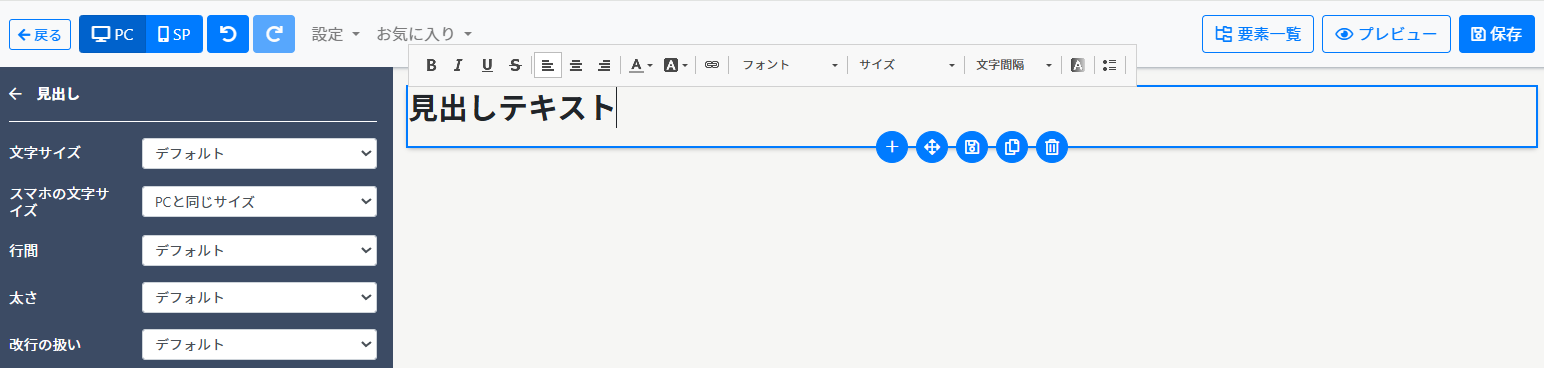The width and height of the screenshot is (1544, 368).
Task: Toggle bold formatting in text toolbar
Action: click(x=431, y=65)
